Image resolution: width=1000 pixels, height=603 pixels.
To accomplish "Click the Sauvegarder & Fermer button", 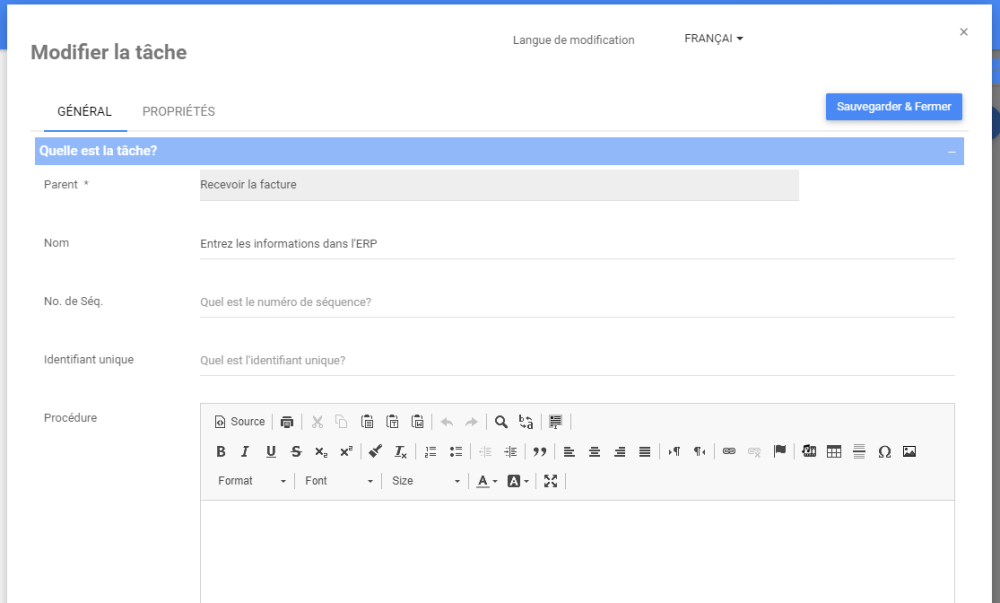I will [x=893, y=106].
